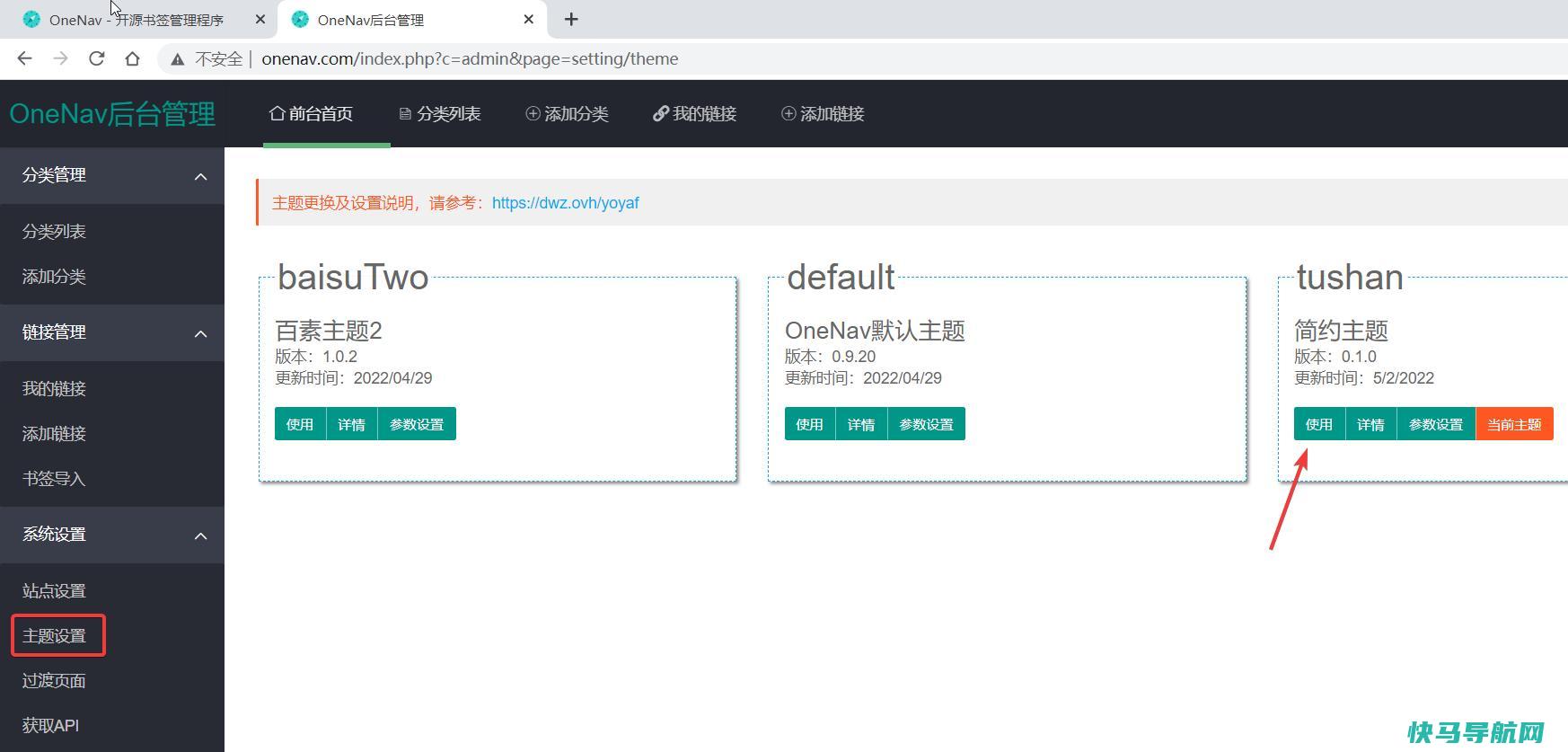Click the 系统设置 sidebar header

(x=112, y=535)
